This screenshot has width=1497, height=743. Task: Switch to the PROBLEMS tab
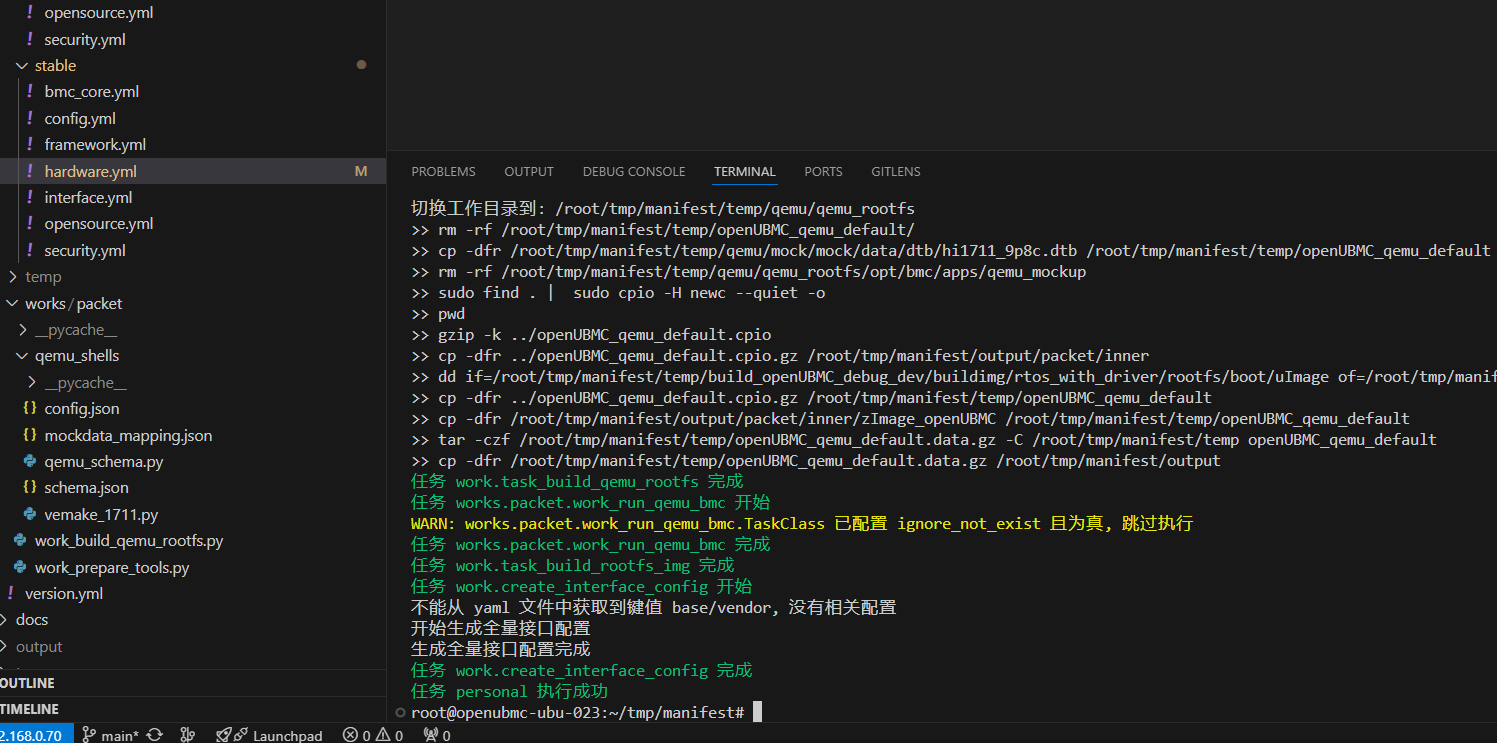[x=443, y=172]
